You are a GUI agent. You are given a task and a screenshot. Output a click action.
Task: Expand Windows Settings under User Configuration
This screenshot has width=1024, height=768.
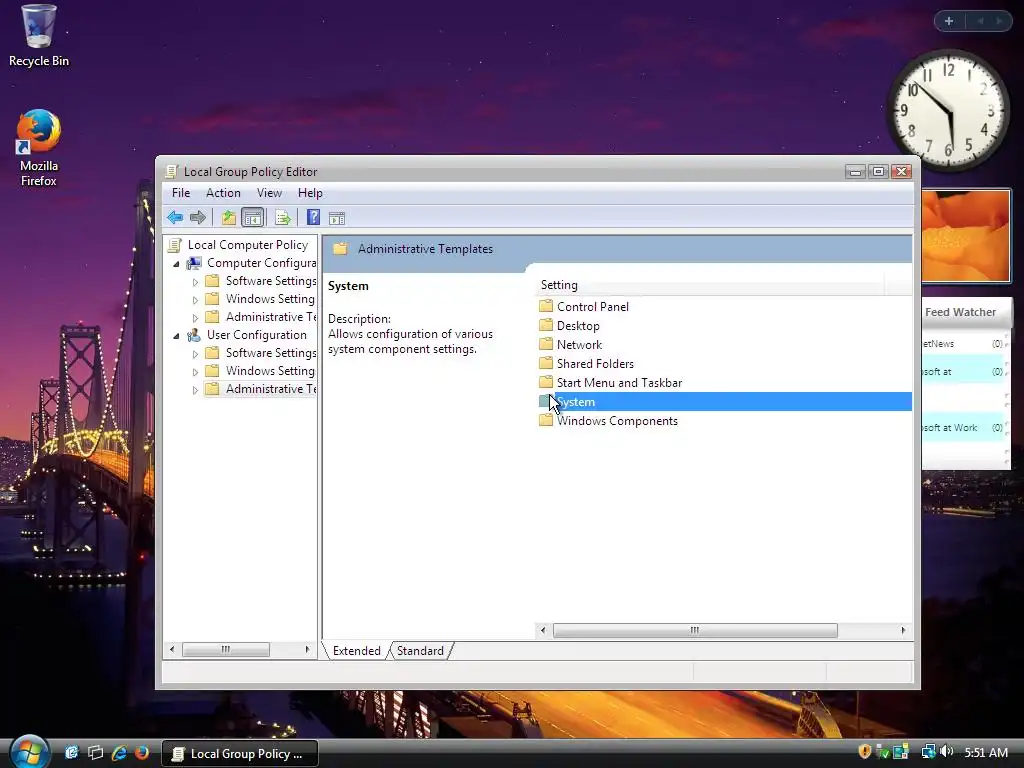[x=195, y=372]
